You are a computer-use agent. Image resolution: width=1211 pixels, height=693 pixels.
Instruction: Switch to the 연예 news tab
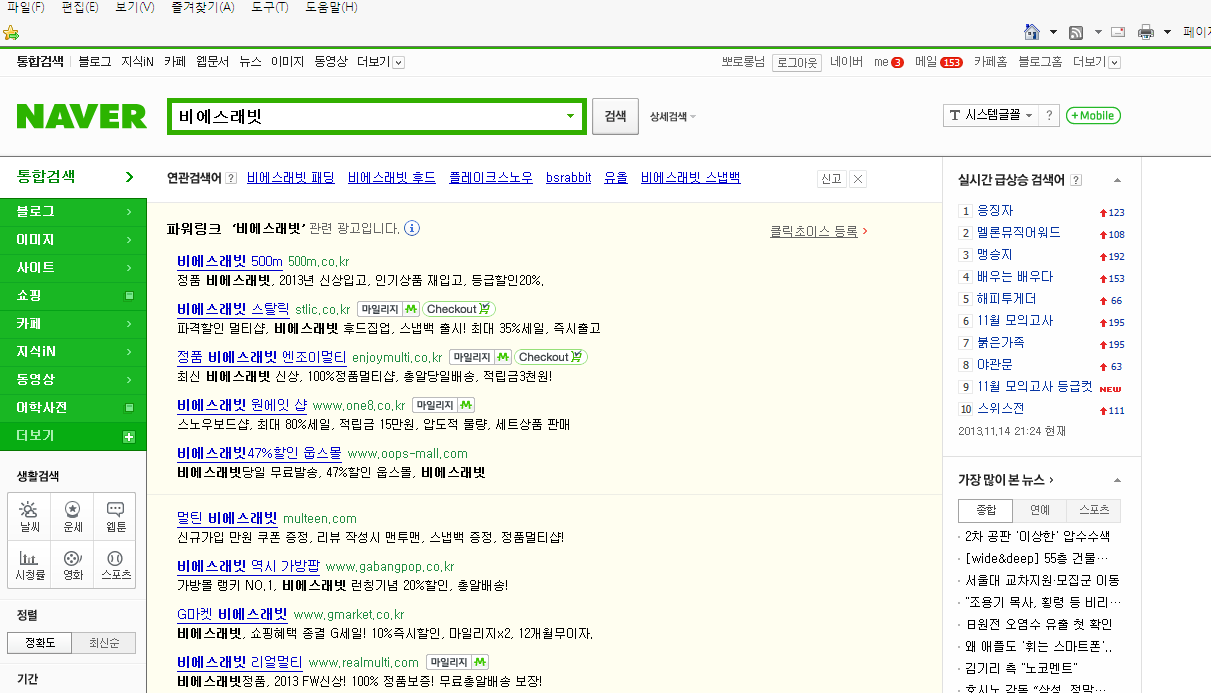coord(1040,510)
